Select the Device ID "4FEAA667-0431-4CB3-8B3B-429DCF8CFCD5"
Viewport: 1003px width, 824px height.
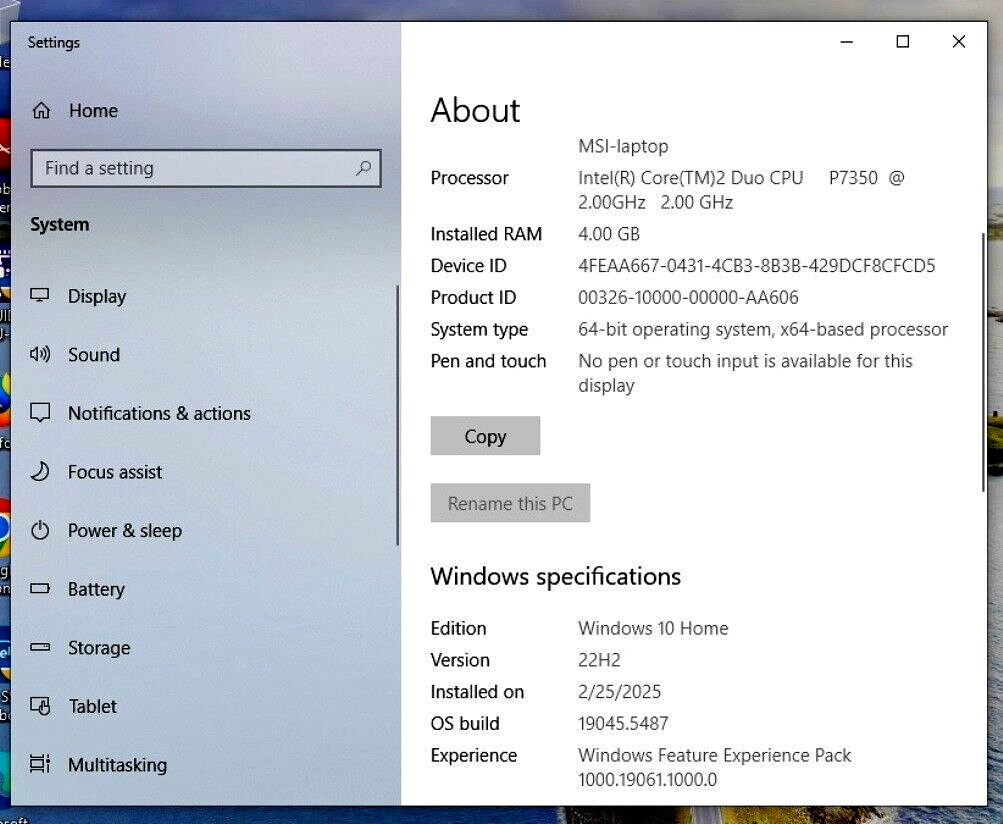click(757, 265)
